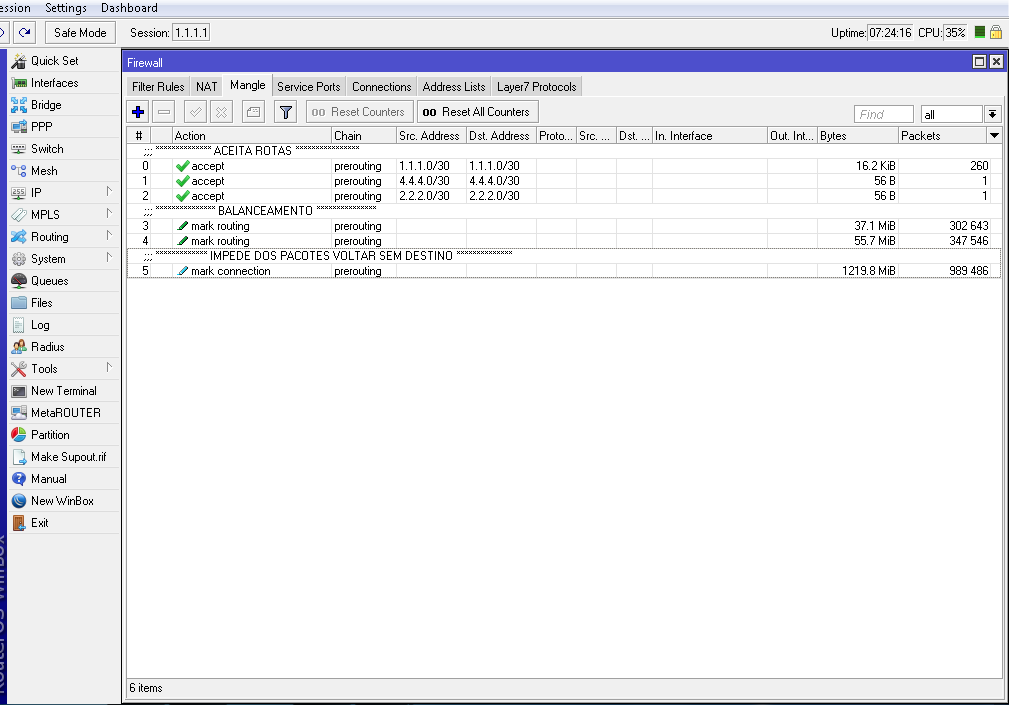Select mark routing rule number 3

pos(564,226)
